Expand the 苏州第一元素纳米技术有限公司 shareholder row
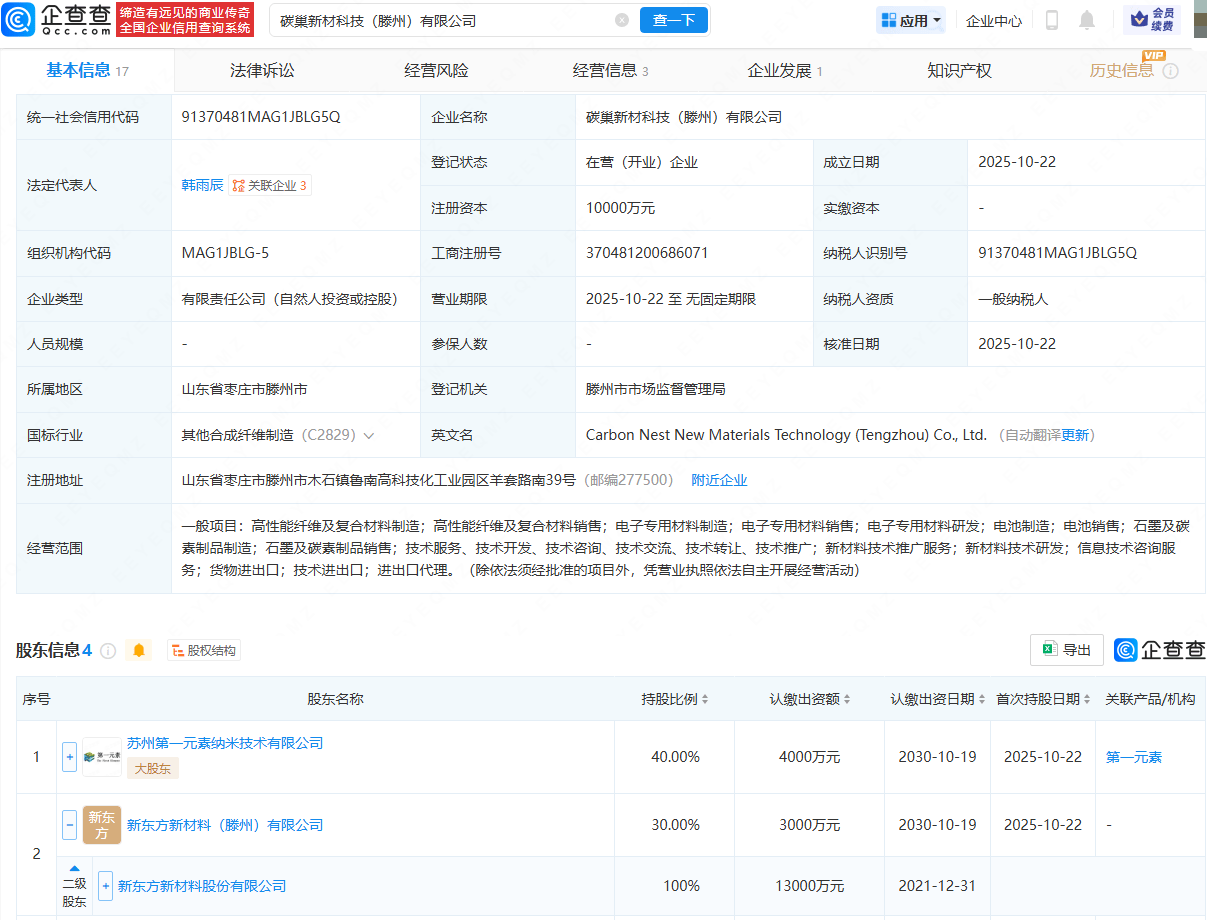 [x=69, y=757]
